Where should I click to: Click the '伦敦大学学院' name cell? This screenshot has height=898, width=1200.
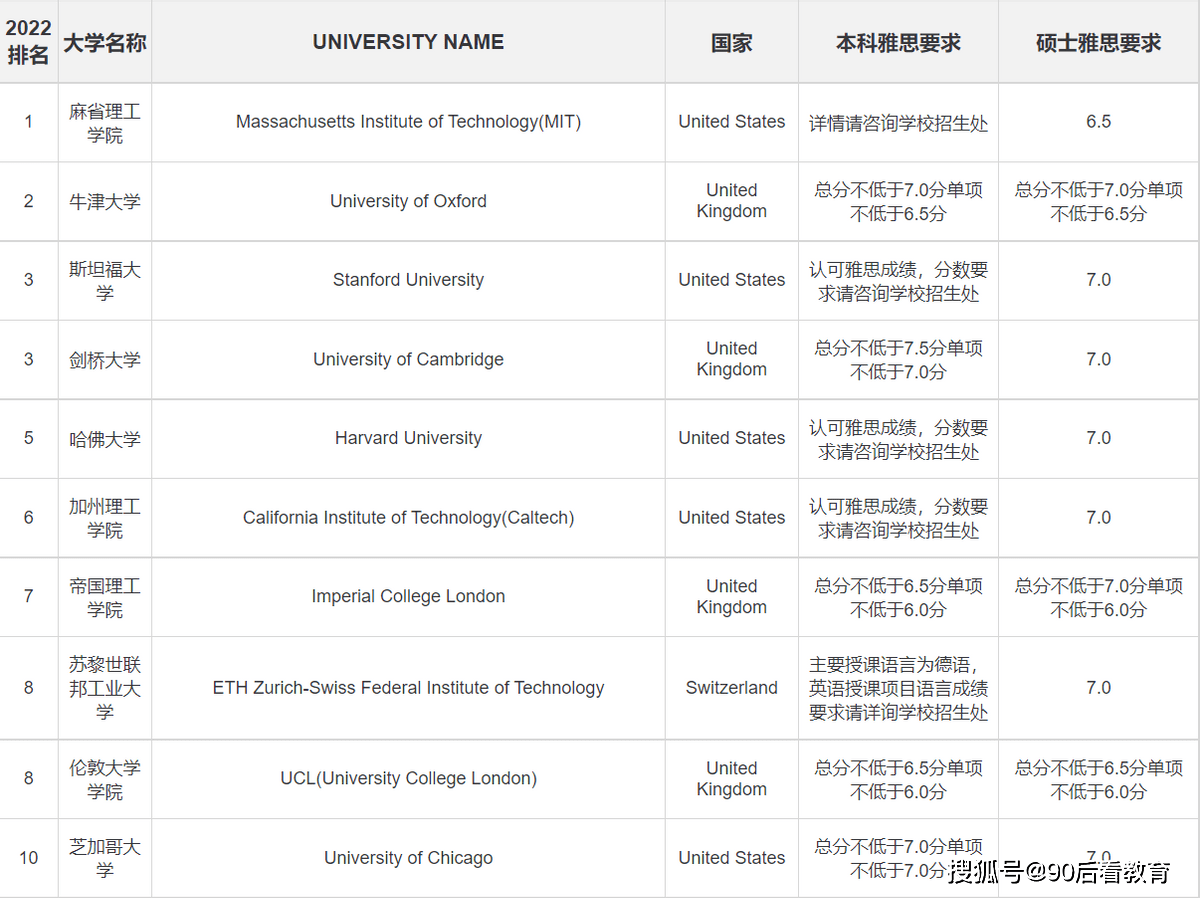pos(105,779)
